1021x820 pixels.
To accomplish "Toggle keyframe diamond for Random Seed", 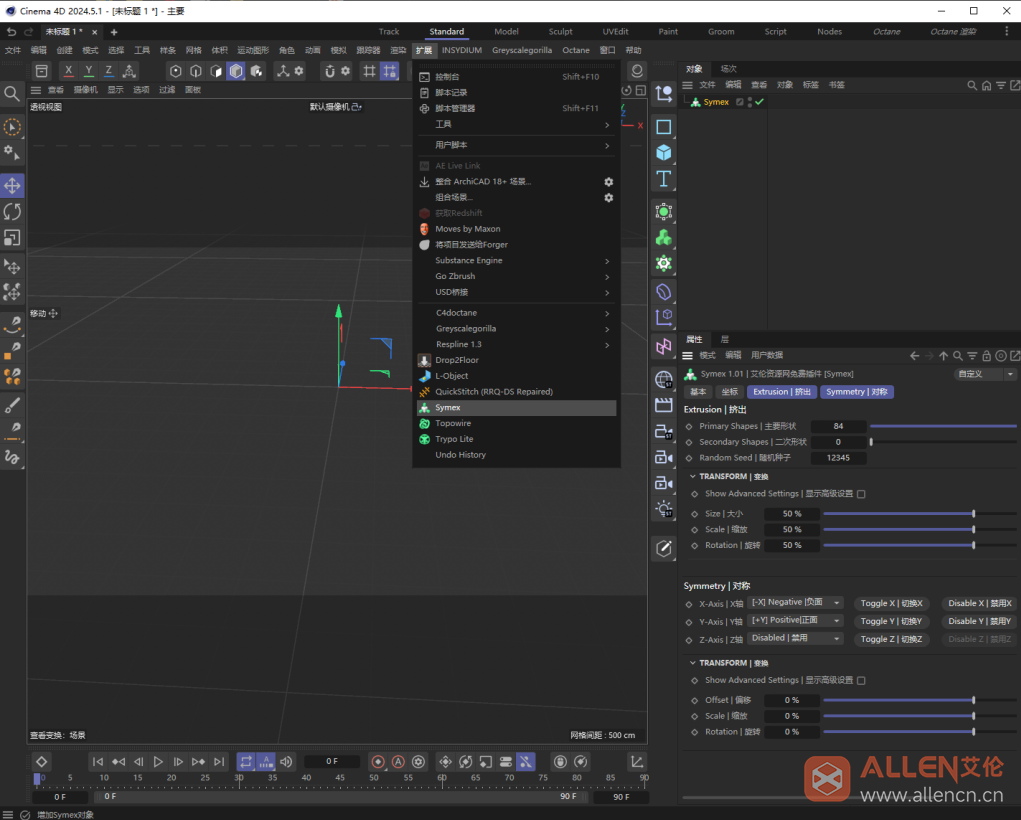I will click(689, 458).
